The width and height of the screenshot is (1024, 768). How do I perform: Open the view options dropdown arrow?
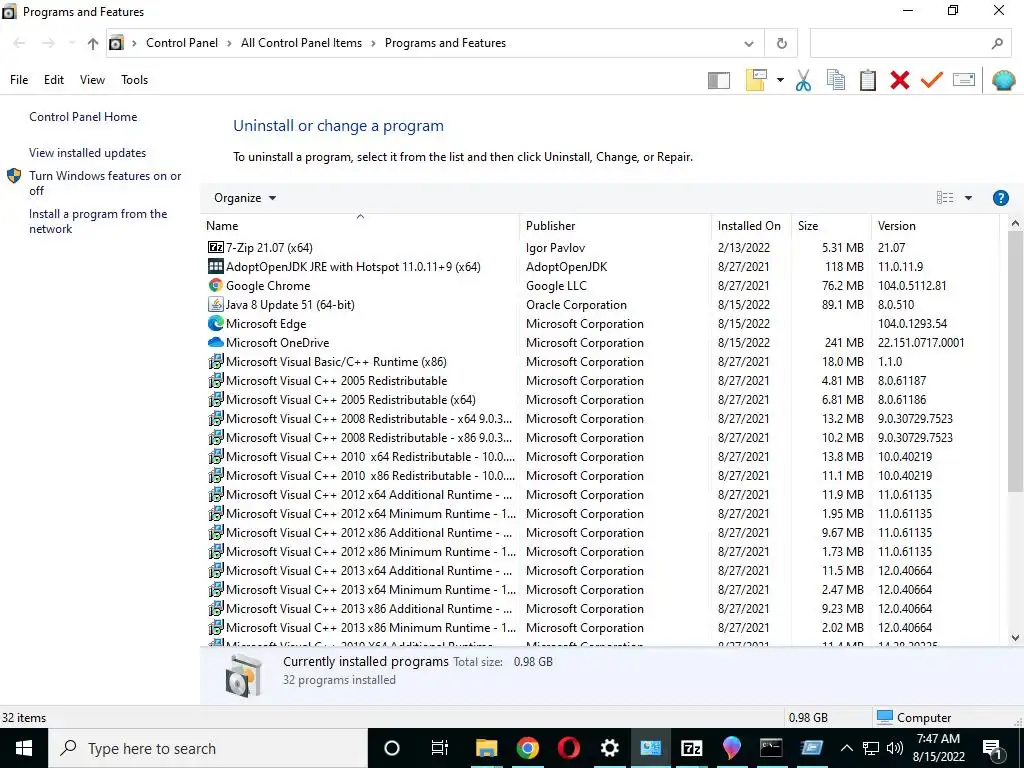coord(968,198)
